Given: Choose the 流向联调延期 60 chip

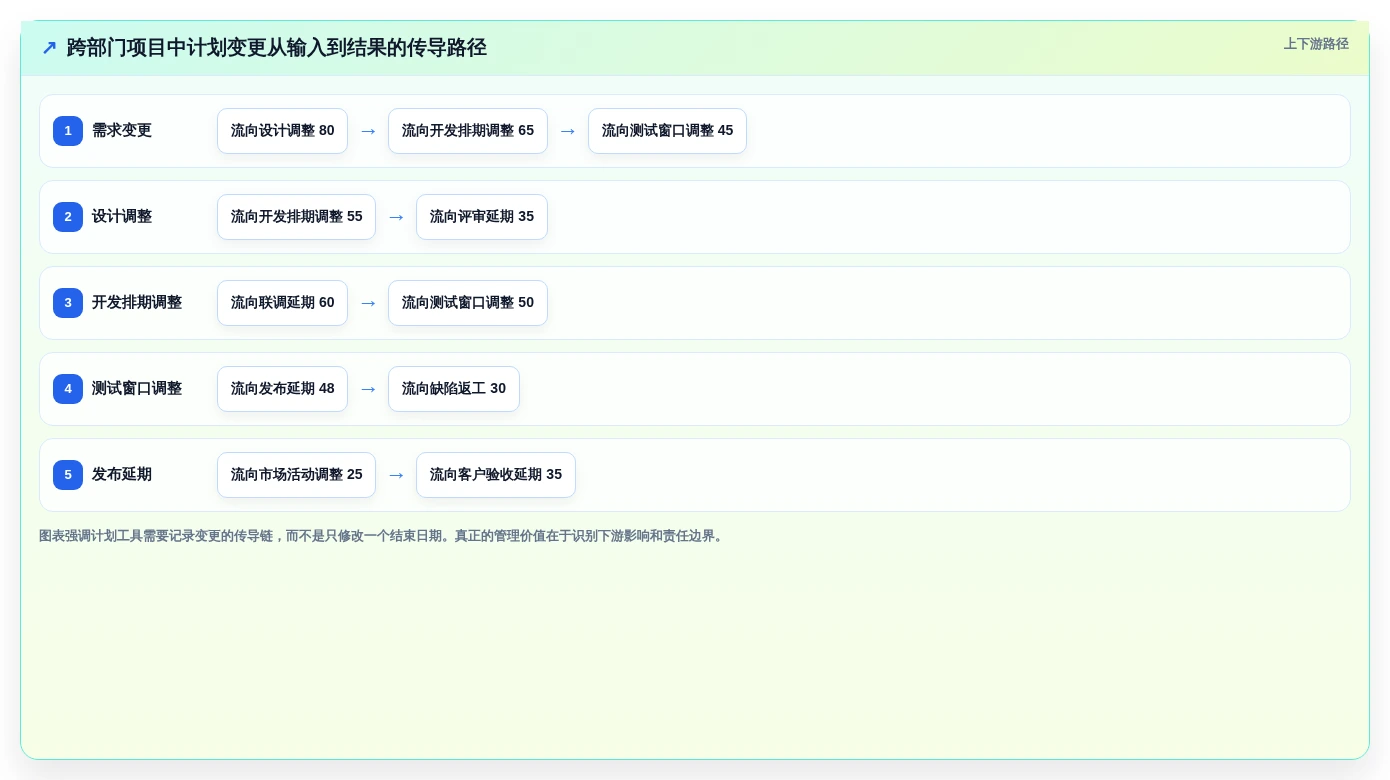Looking at the screenshot, I should pos(282,303).
